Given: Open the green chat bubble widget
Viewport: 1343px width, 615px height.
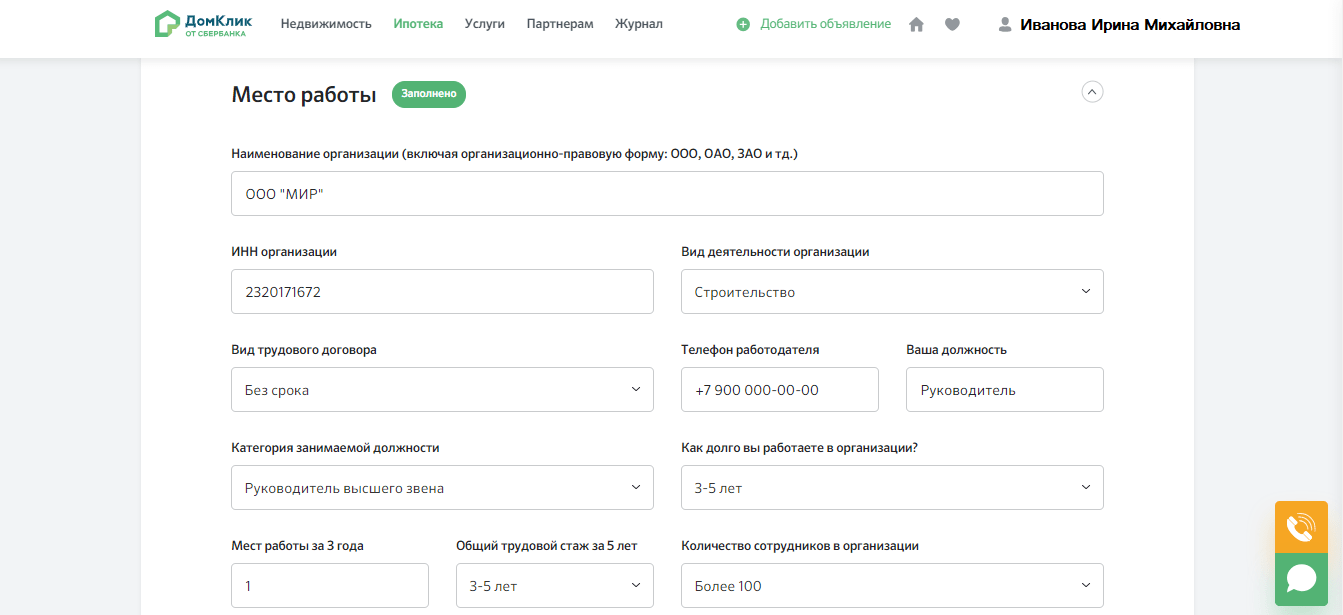Looking at the screenshot, I should pyautogui.click(x=1301, y=579).
